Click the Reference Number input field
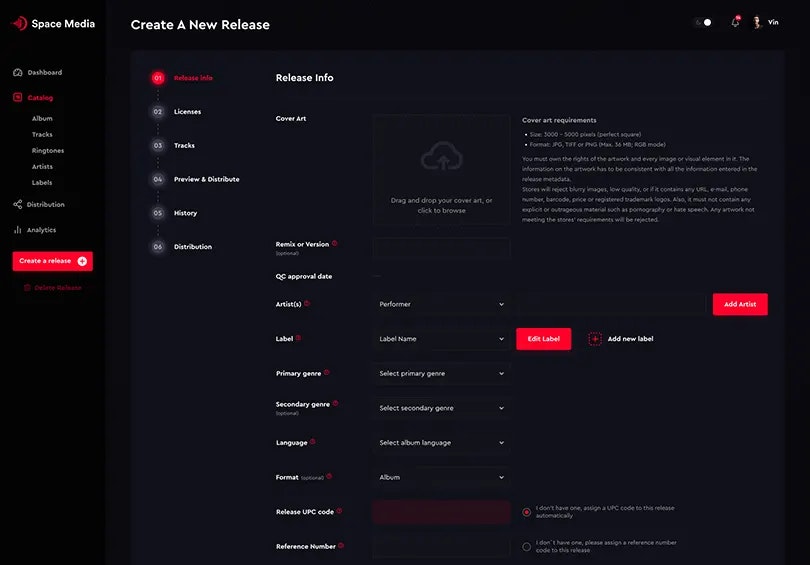Screen dimensions: 810x565 click(441, 546)
